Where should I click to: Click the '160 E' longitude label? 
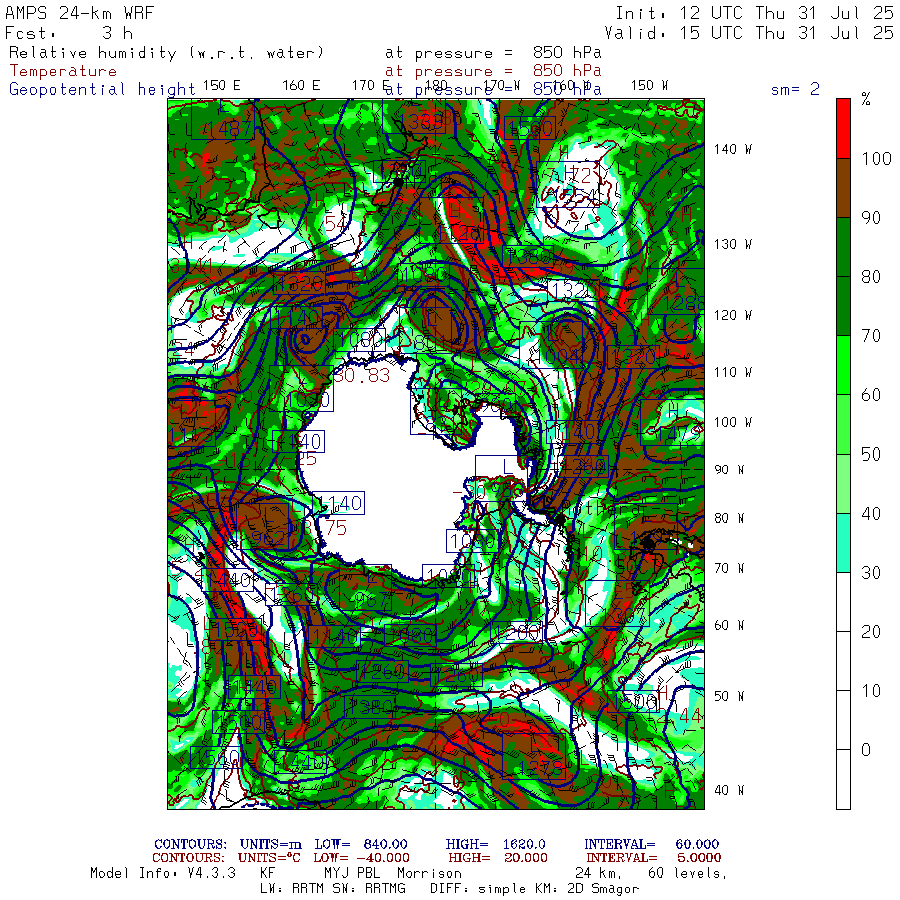pyautogui.click(x=301, y=86)
